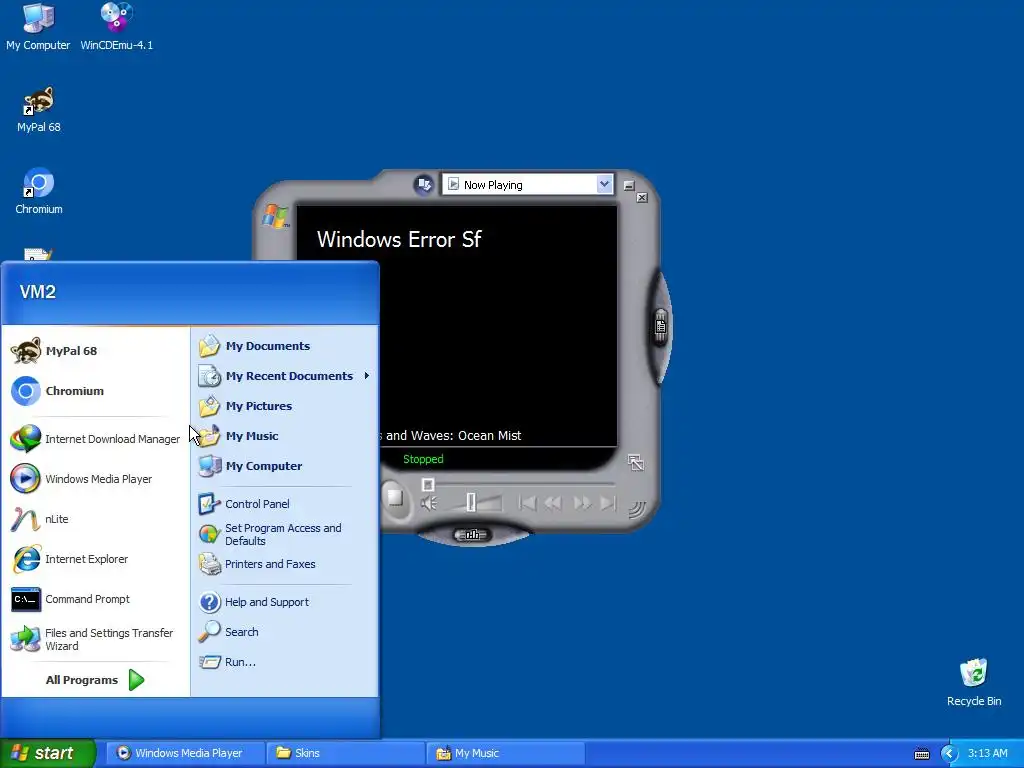Click the Command Prompt black console icon
Image resolution: width=1024 pixels, height=768 pixels.
pyautogui.click(x=26, y=599)
